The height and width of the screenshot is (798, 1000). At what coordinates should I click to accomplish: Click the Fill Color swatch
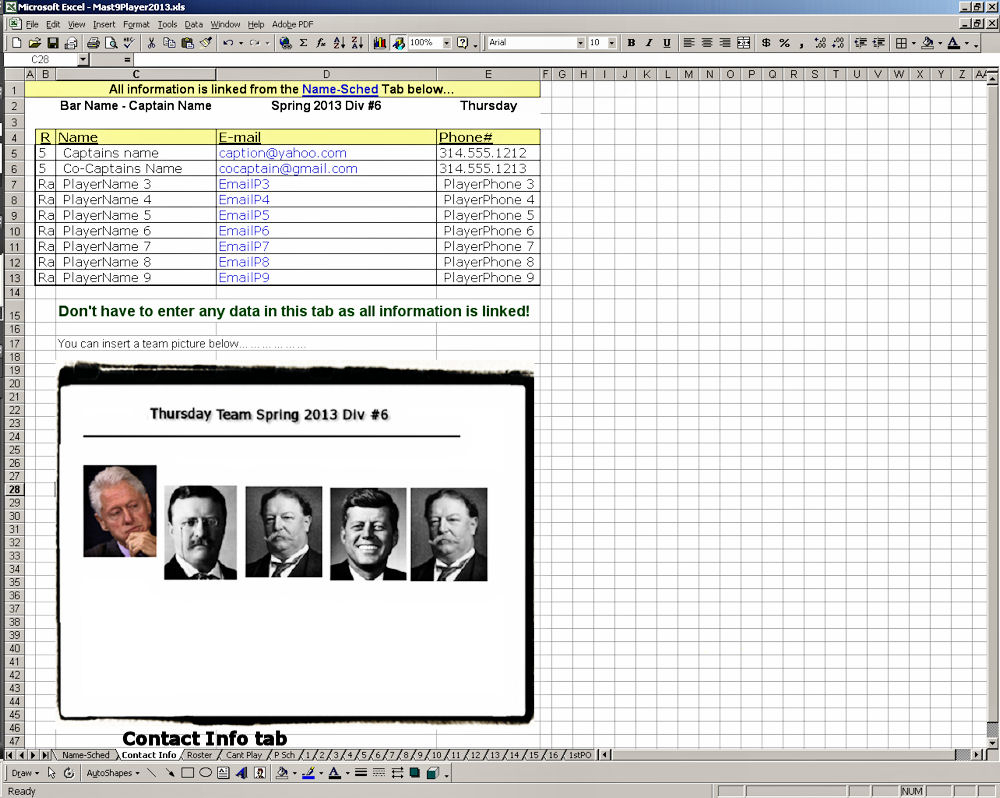[x=927, y=43]
